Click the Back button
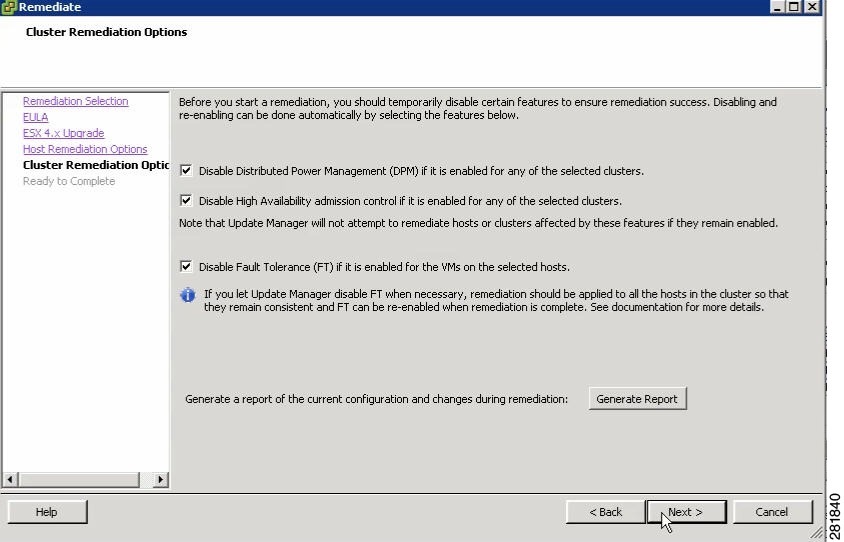The image size is (844, 542). click(606, 512)
